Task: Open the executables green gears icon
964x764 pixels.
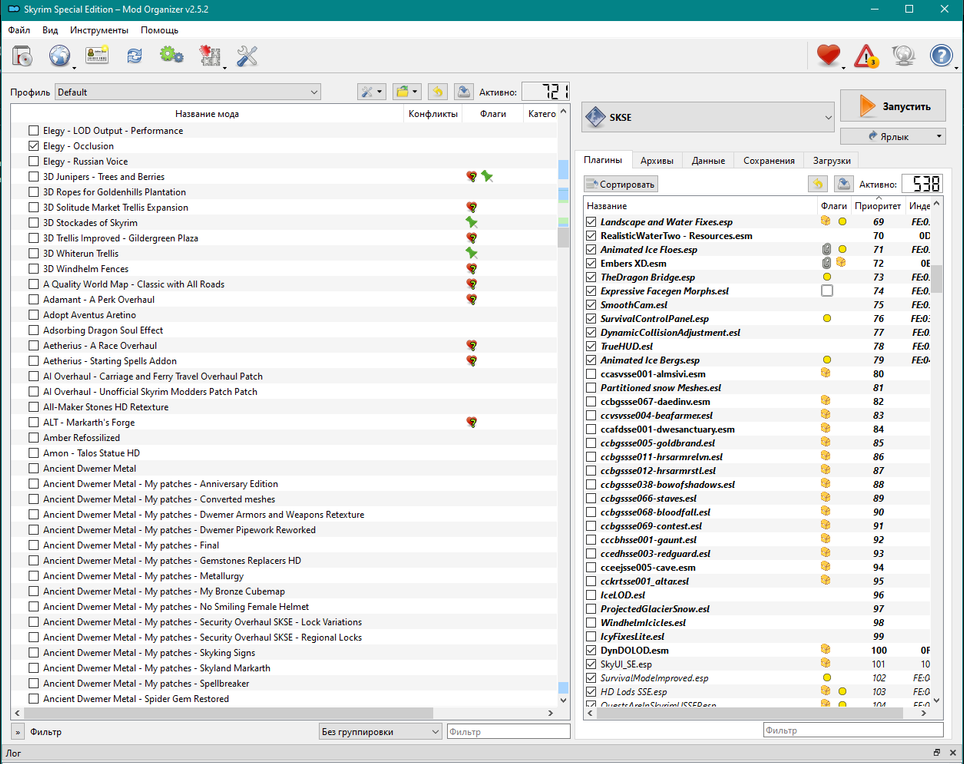Action: 172,56
